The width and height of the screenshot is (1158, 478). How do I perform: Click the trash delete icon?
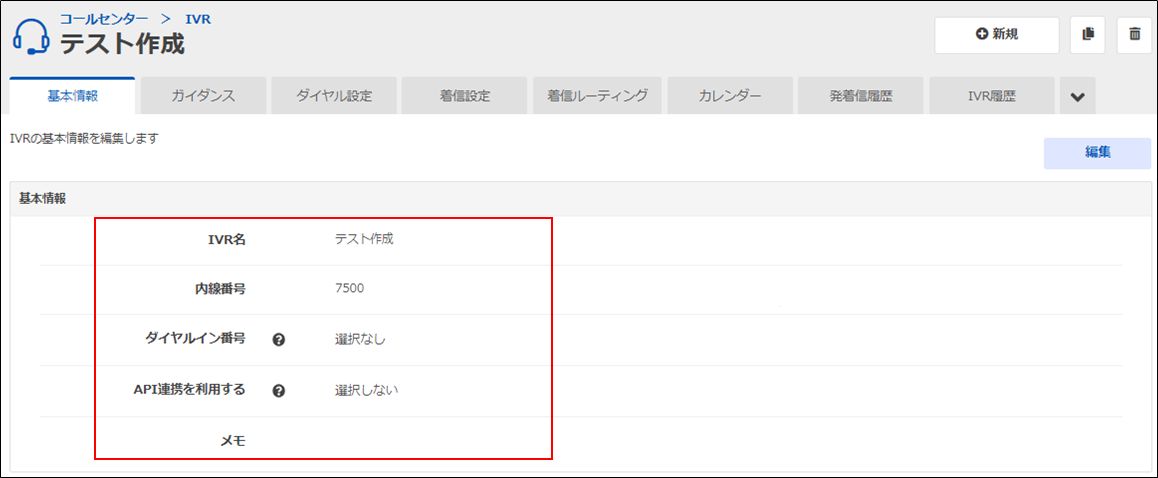click(x=1134, y=35)
